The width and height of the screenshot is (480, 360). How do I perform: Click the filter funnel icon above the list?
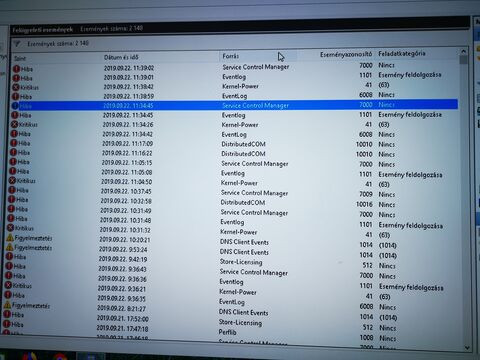(x=17, y=44)
